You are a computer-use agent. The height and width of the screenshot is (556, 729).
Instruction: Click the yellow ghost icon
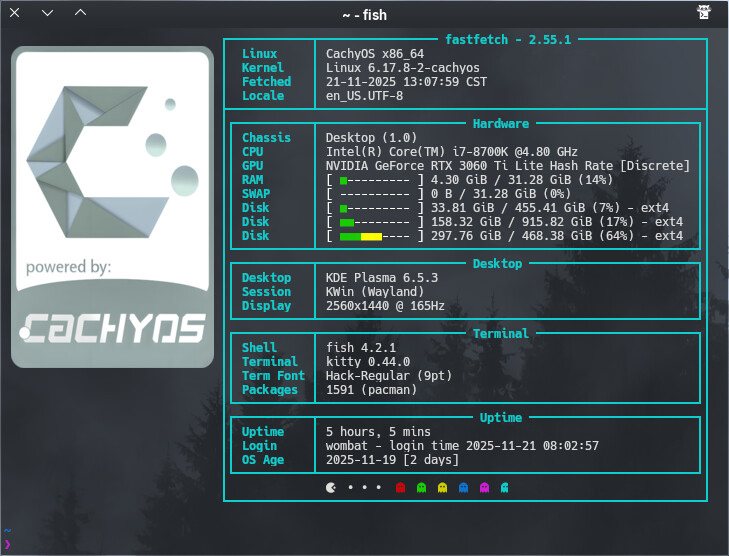(x=442, y=488)
